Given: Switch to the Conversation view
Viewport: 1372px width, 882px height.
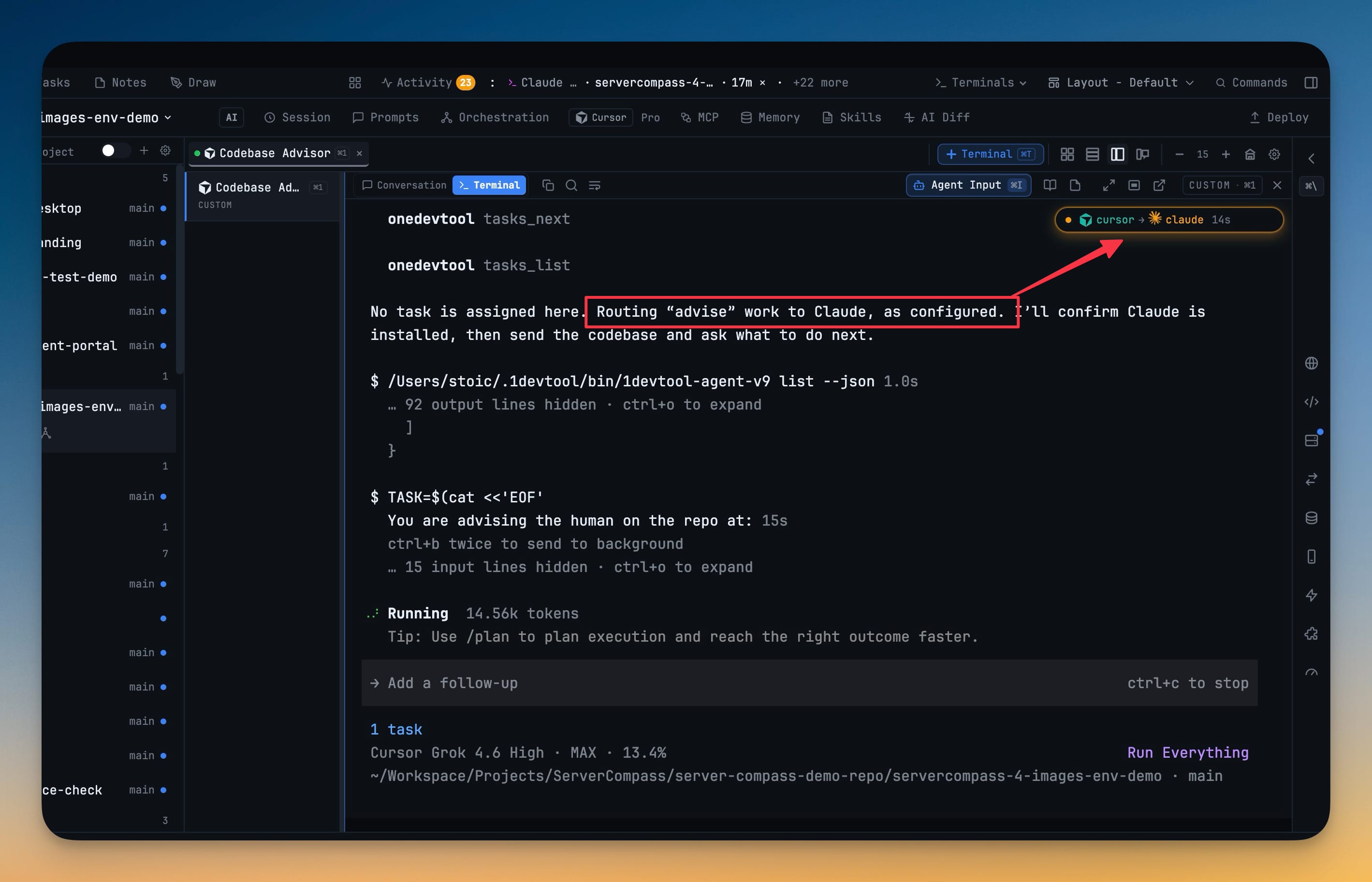Looking at the screenshot, I should click(x=404, y=185).
